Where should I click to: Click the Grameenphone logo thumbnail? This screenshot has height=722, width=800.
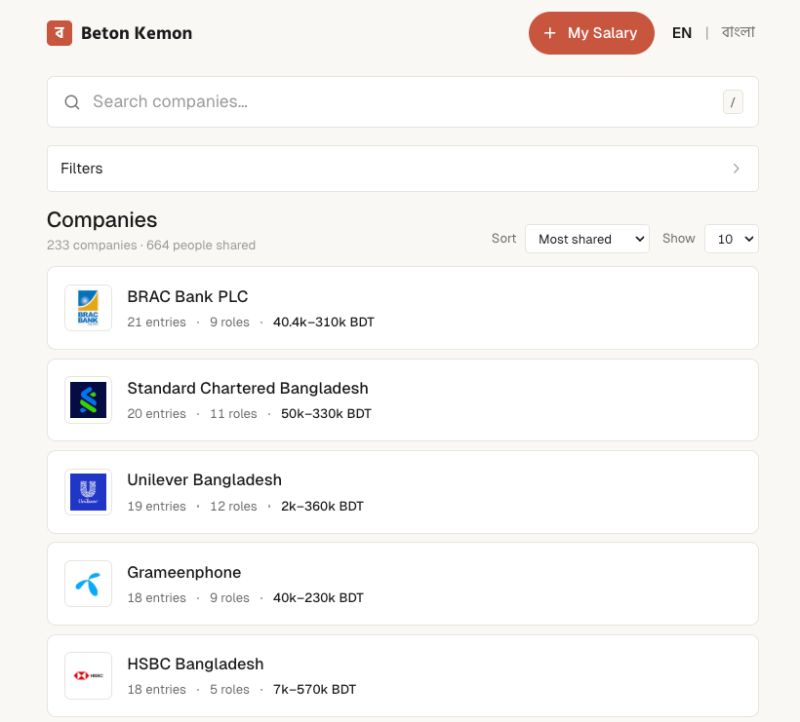pyautogui.click(x=88, y=584)
